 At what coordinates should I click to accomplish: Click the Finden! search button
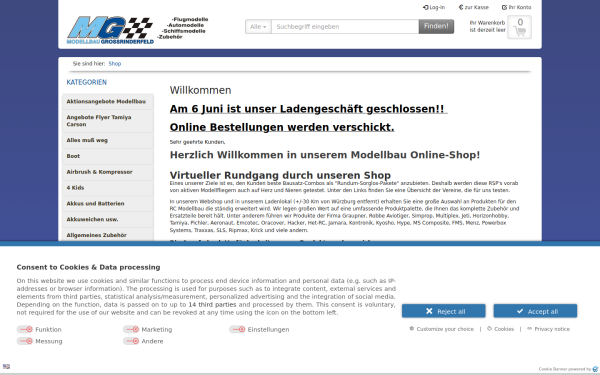pyautogui.click(x=436, y=26)
